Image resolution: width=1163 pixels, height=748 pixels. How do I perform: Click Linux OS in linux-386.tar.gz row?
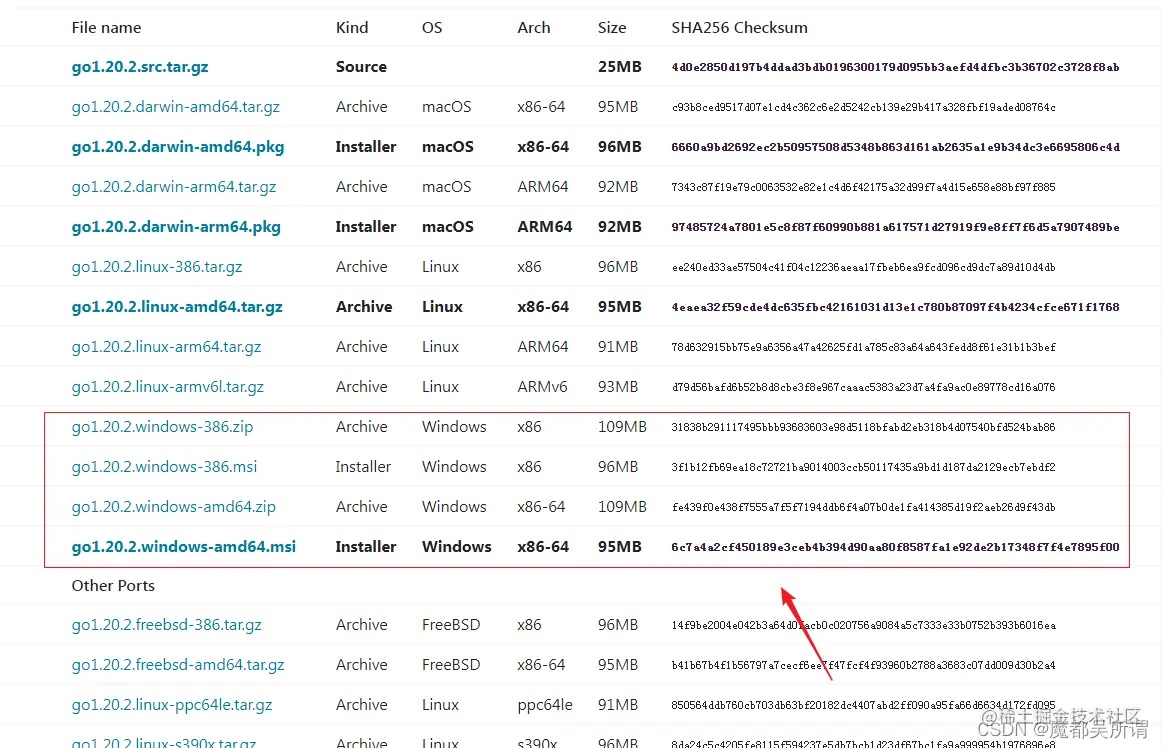(440, 267)
